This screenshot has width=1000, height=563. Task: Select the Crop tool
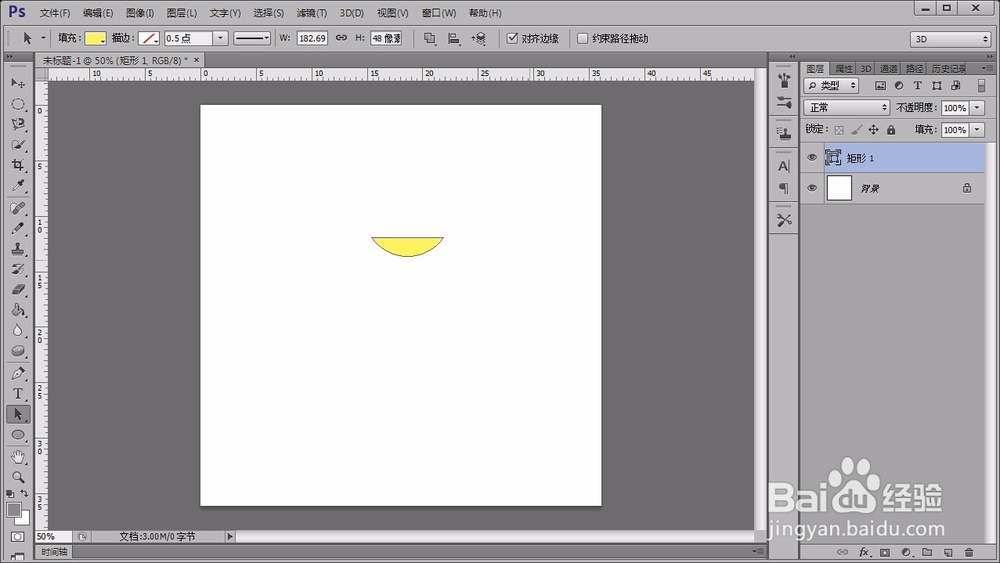click(18, 165)
